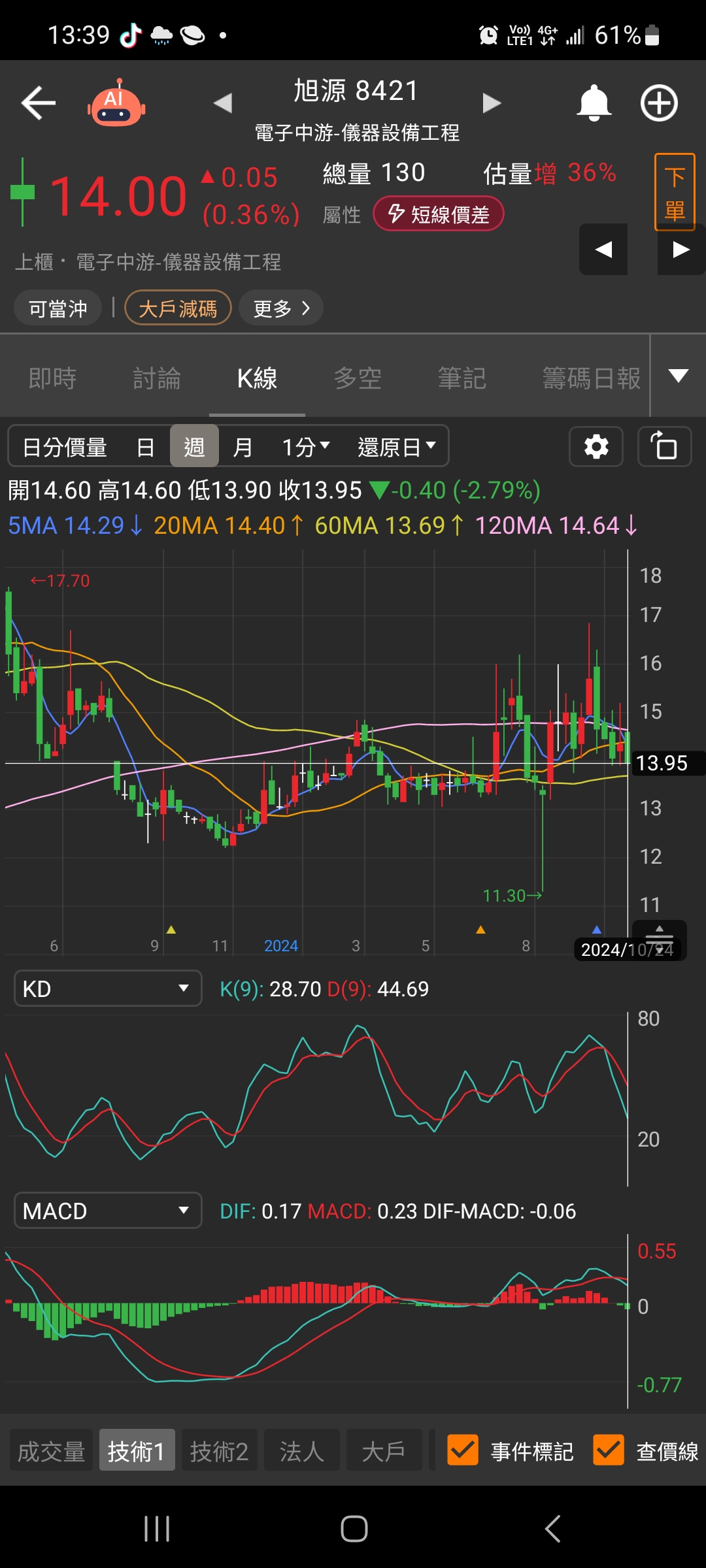Switch to the 討論 tab
The image size is (706, 1568).
[x=157, y=378]
